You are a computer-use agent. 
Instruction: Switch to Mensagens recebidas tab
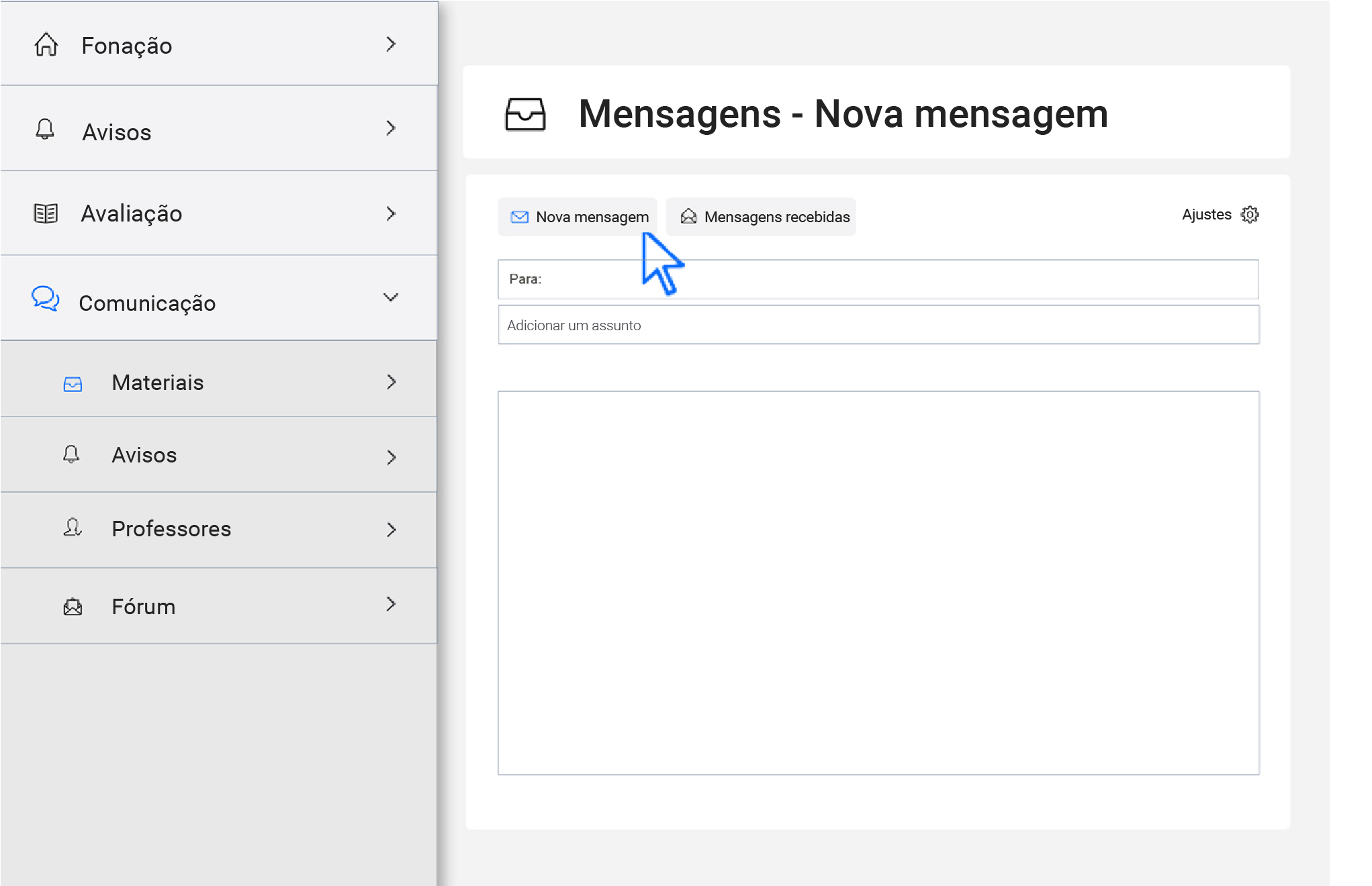tap(761, 217)
